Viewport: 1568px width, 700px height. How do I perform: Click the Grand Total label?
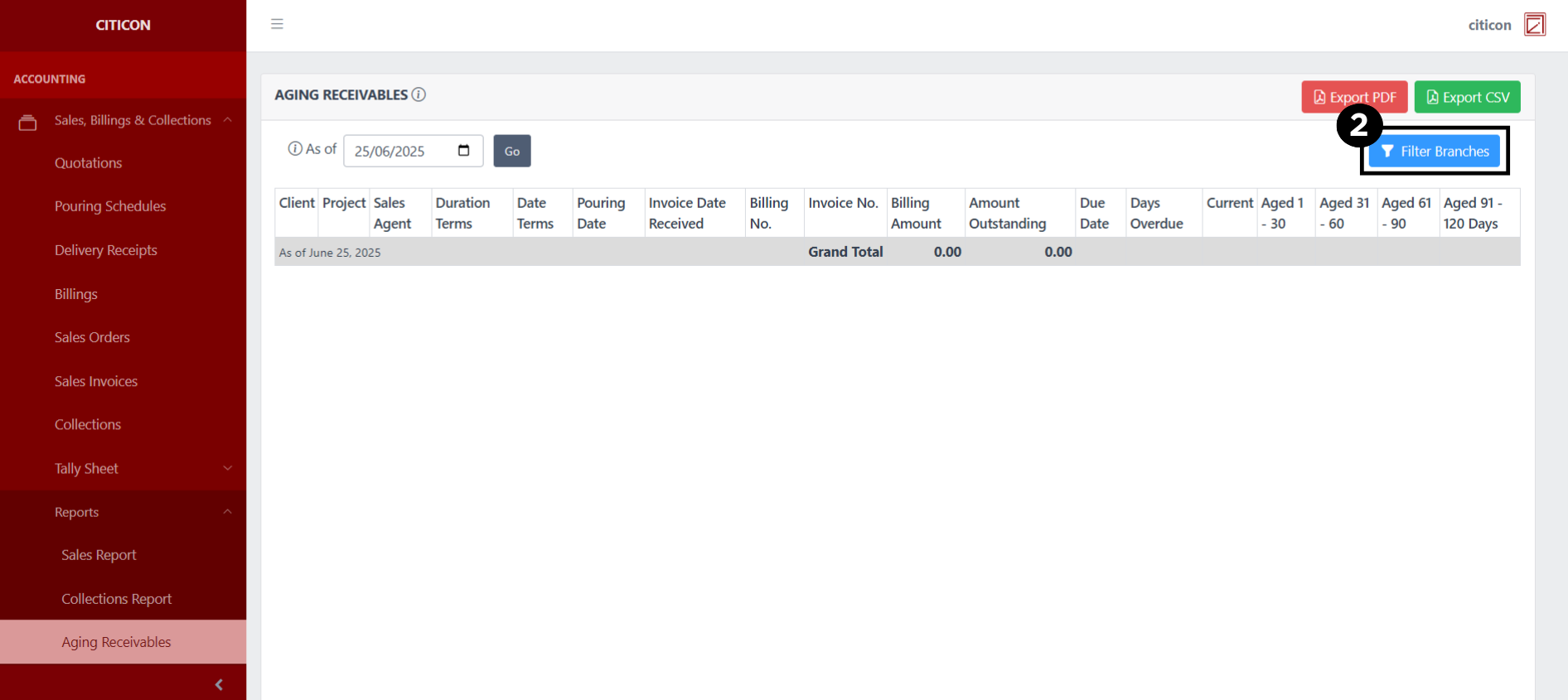click(x=845, y=252)
